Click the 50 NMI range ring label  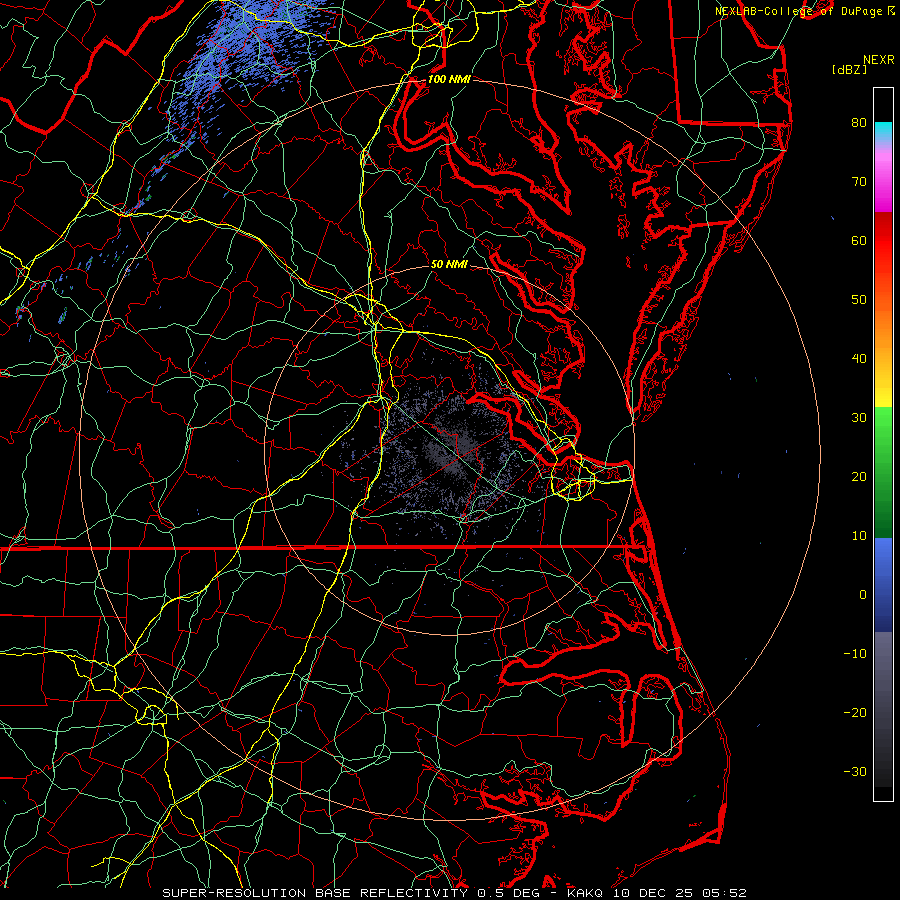(449, 264)
